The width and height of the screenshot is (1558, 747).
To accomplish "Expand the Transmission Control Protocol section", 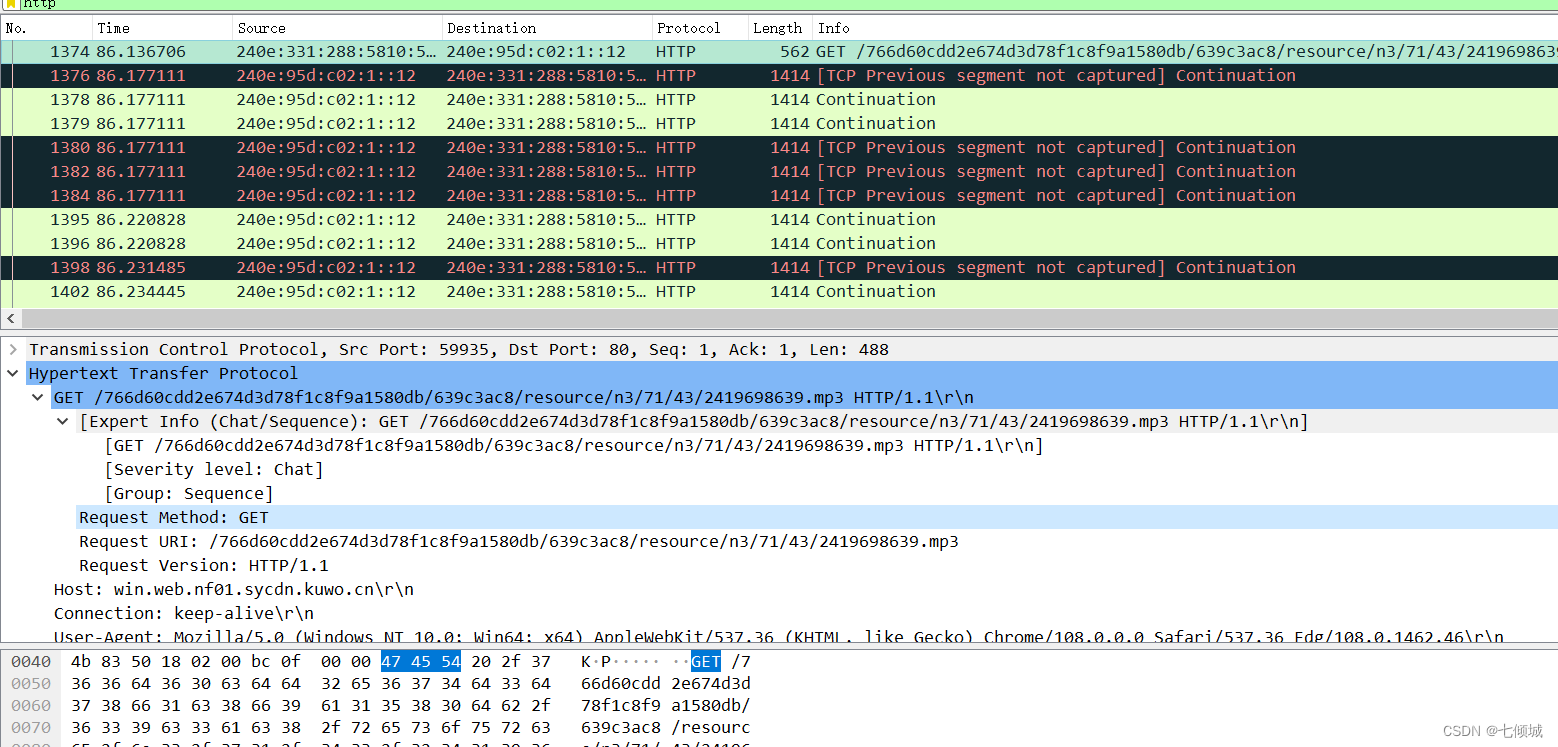I will 13,350.
